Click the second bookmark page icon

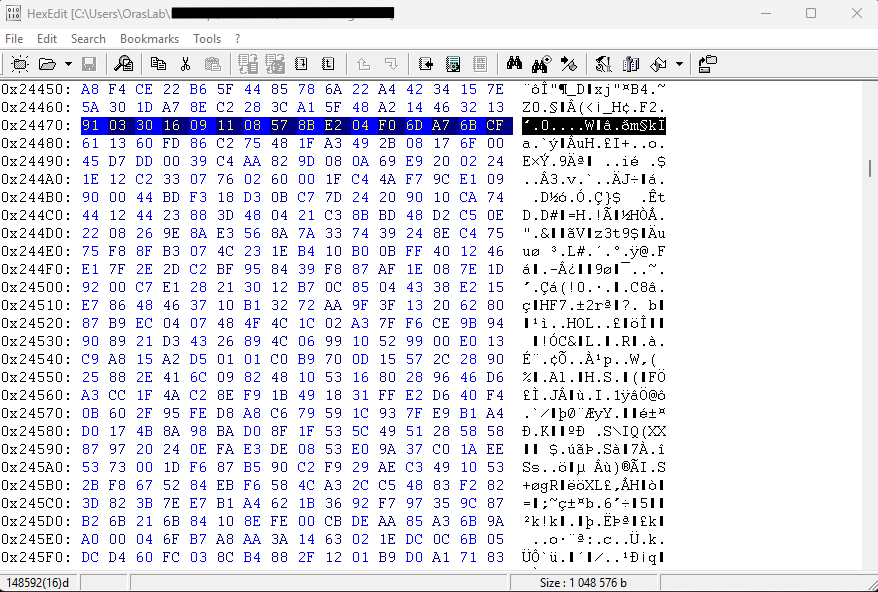click(x=328, y=64)
